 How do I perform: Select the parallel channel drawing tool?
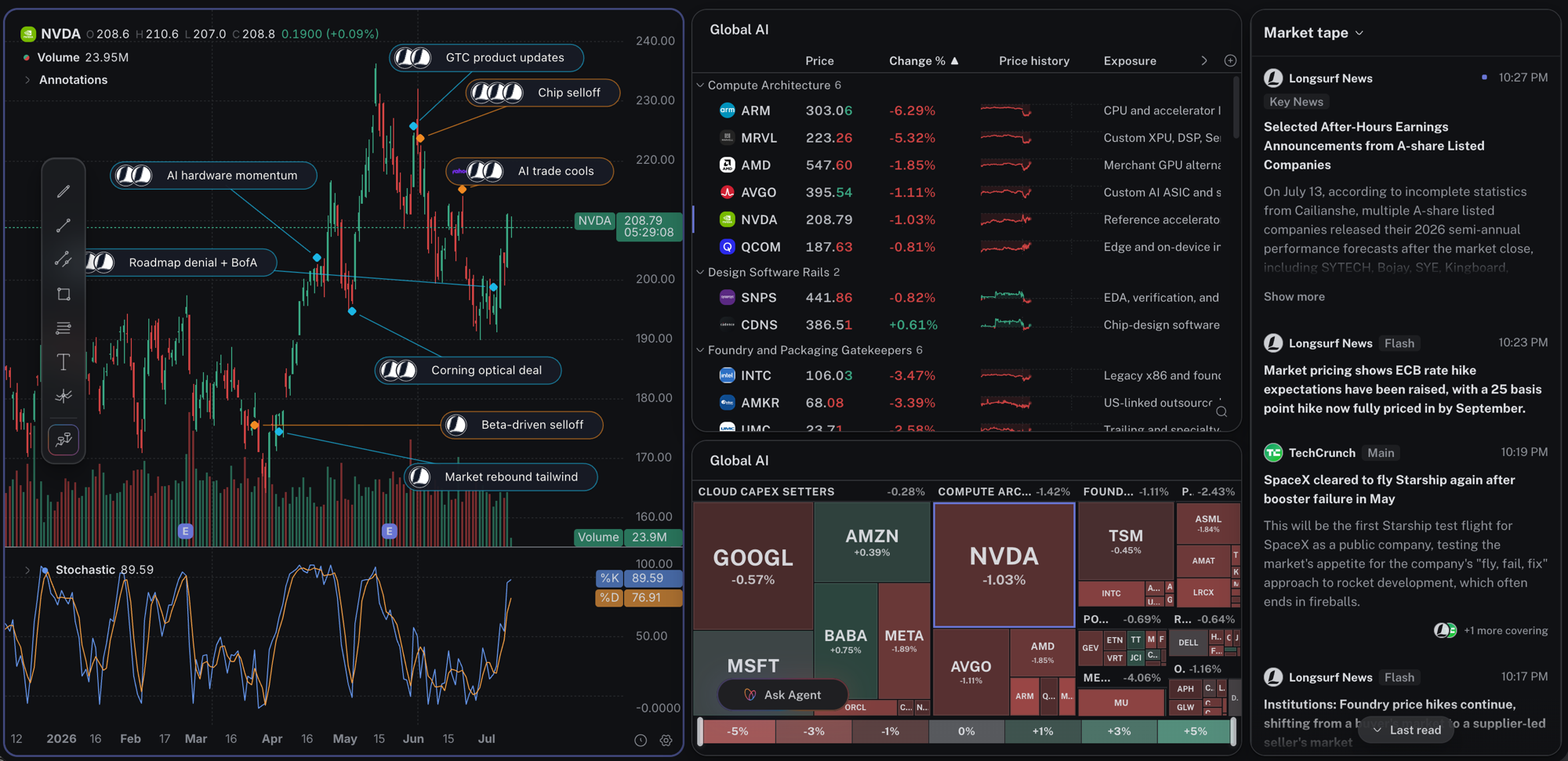tap(64, 259)
